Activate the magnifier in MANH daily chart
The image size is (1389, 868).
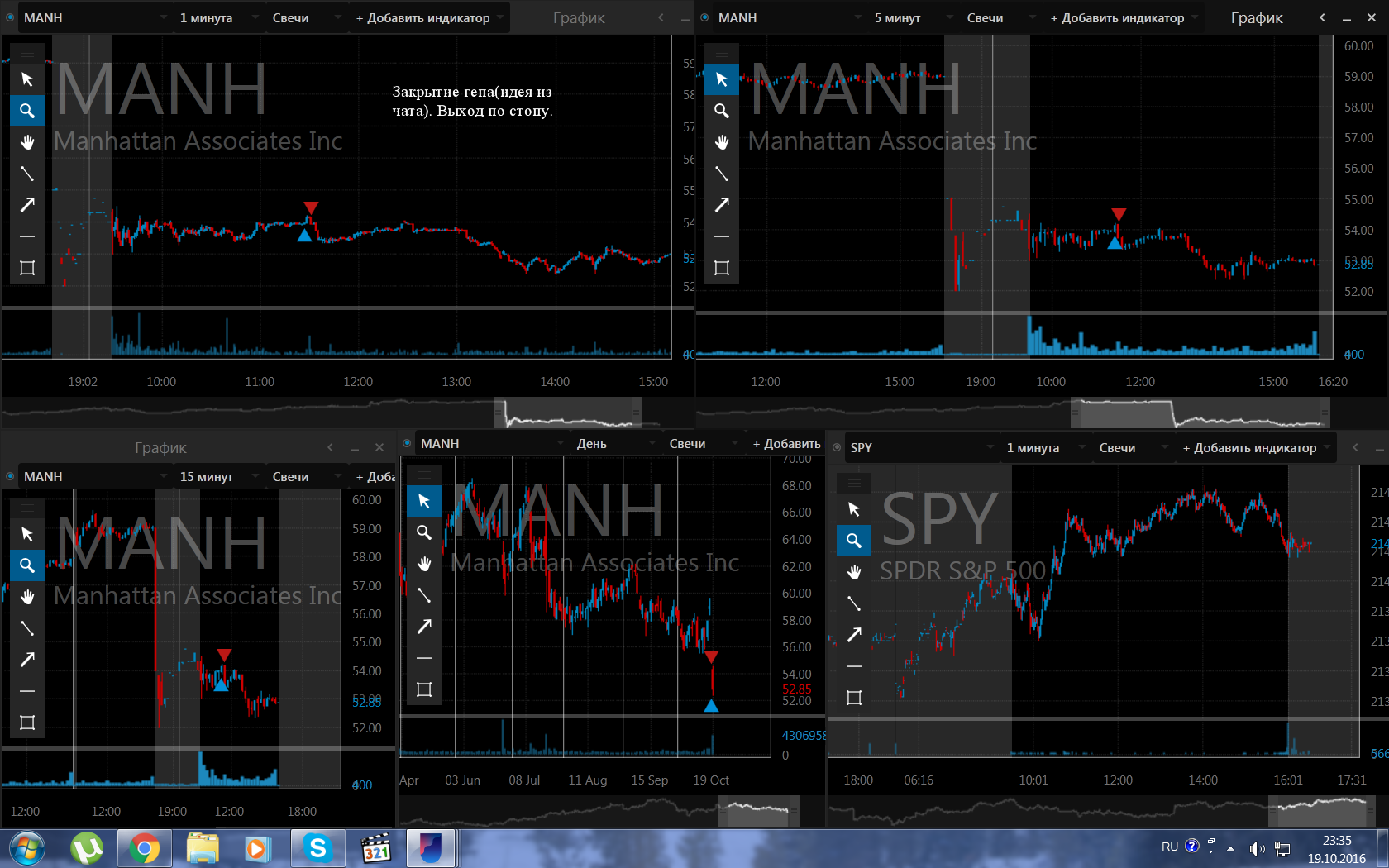point(424,532)
